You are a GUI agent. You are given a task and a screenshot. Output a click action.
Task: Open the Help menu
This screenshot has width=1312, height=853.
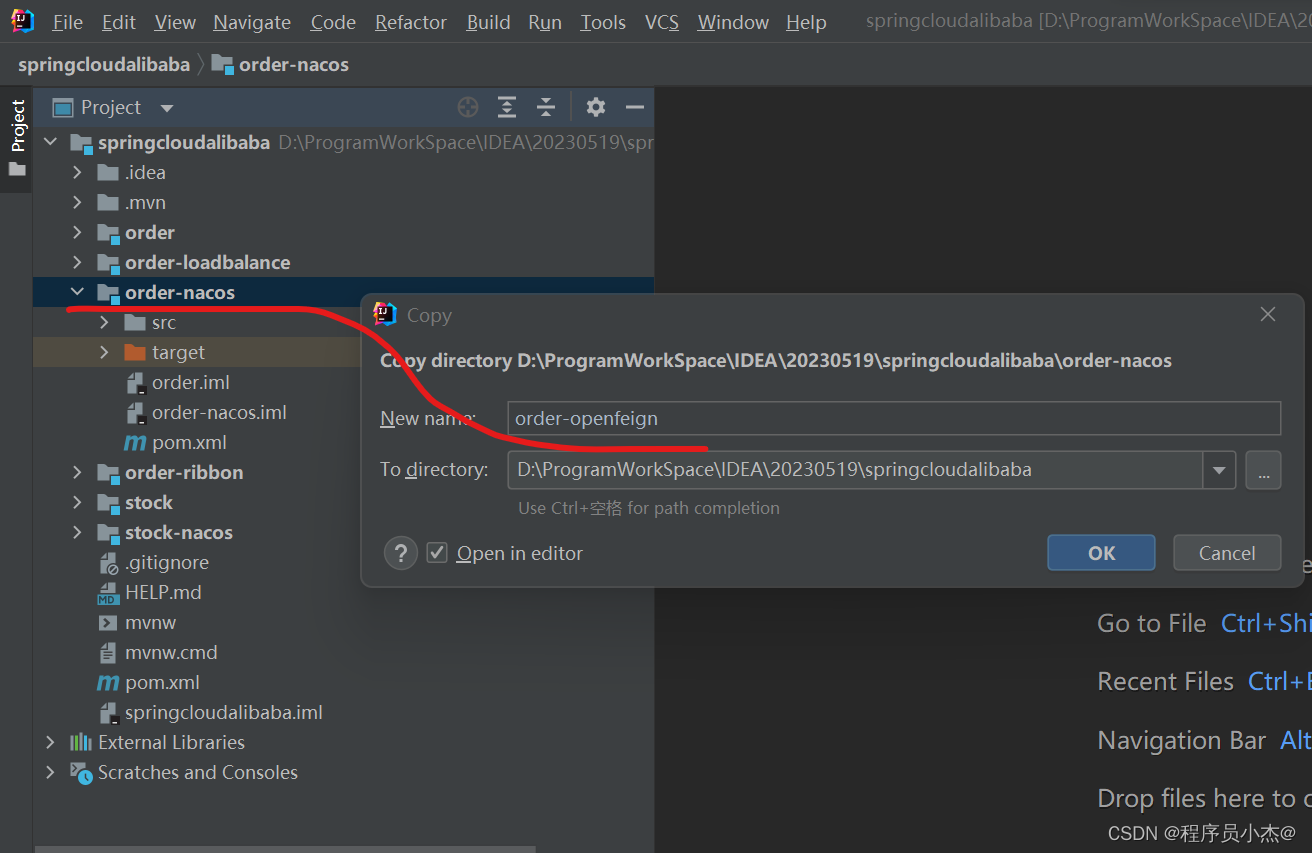(806, 22)
